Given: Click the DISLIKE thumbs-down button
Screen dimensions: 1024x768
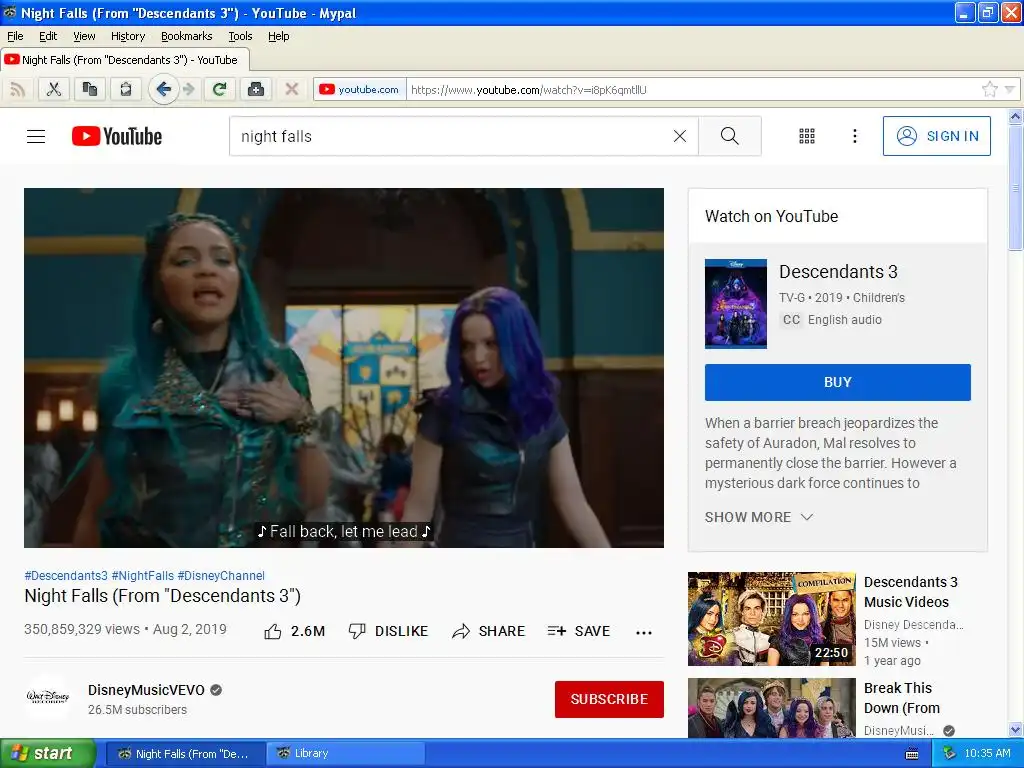Looking at the screenshot, I should (x=388, y=632).
